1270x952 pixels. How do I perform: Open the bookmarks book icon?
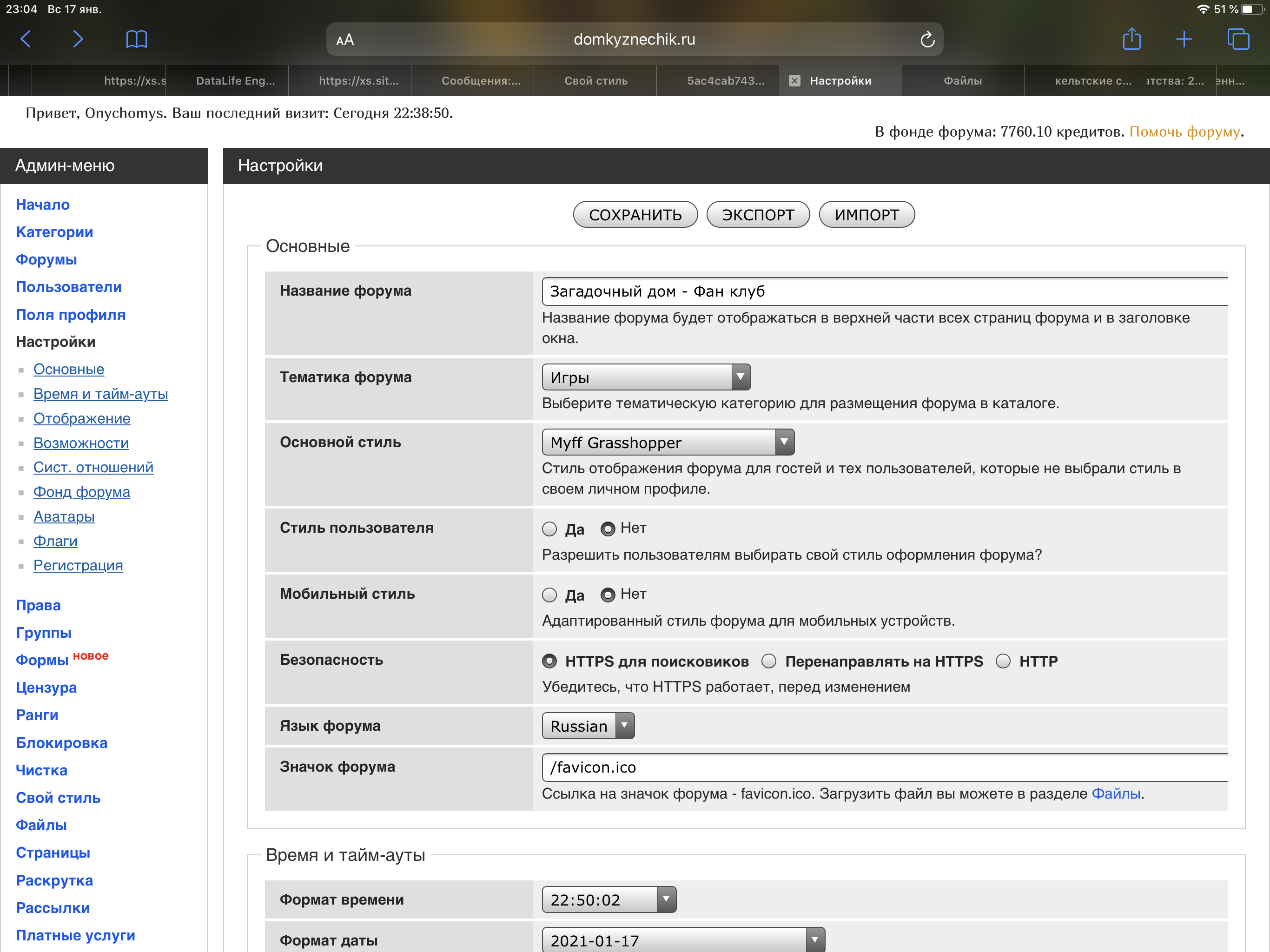pos(136,39)
